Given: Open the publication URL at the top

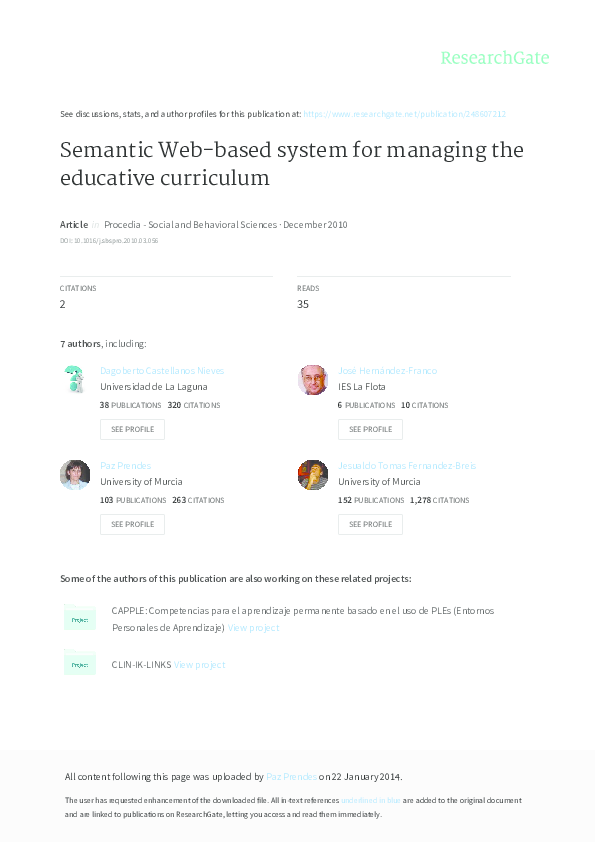Looking at the screenshot, I should 408,114.
